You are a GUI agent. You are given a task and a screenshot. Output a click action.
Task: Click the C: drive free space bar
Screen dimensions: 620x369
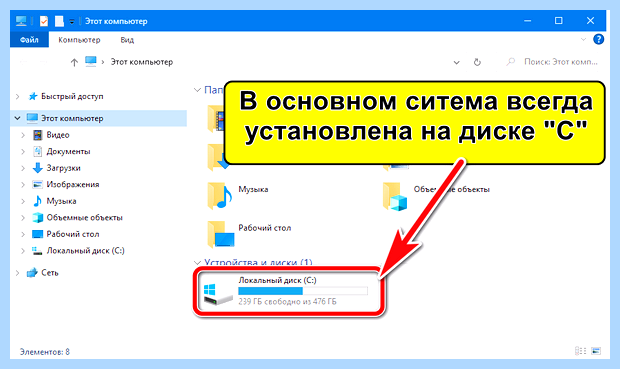[x=303, y=291]
